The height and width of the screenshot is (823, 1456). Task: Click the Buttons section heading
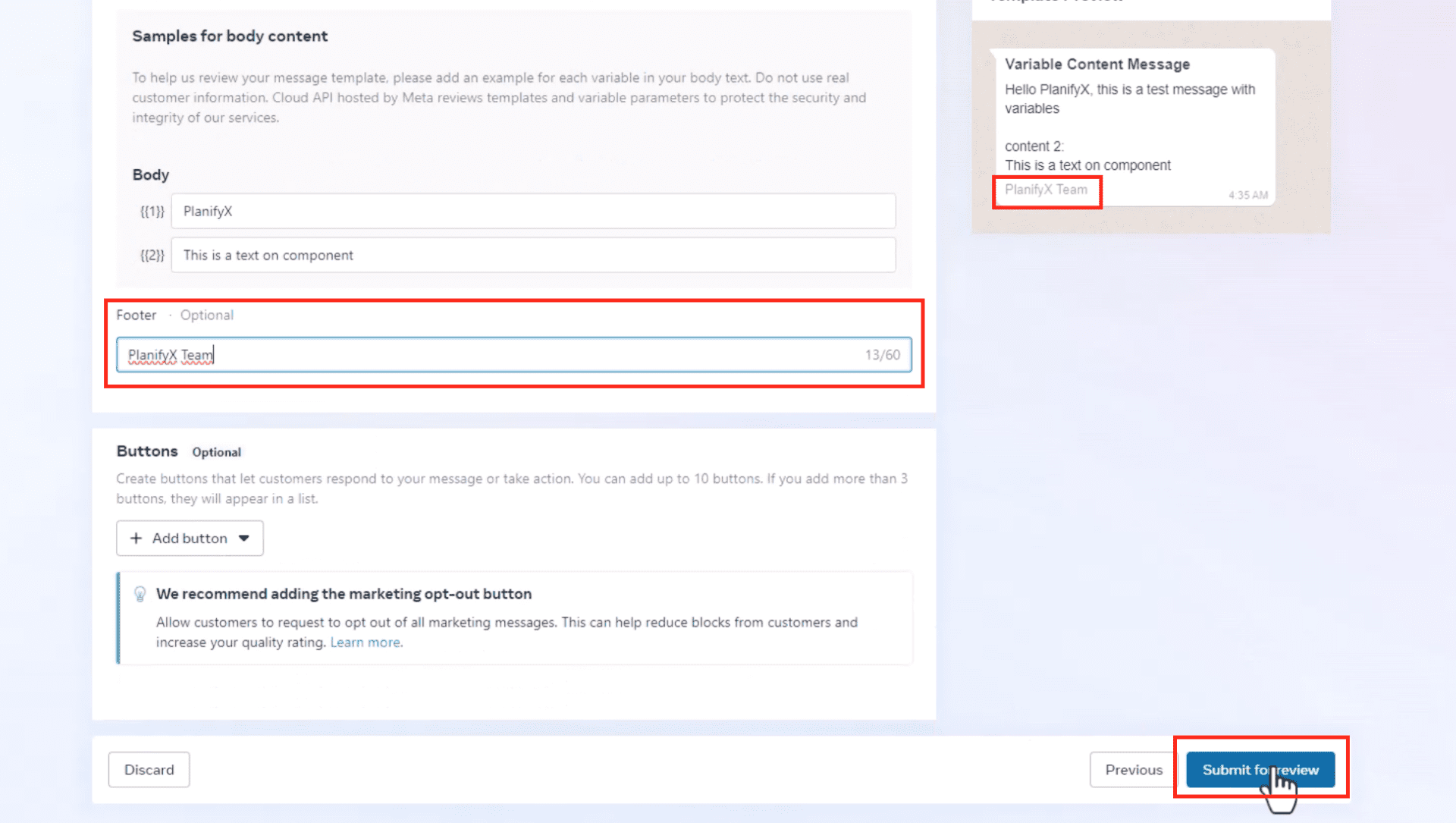(x=147, y=451)
